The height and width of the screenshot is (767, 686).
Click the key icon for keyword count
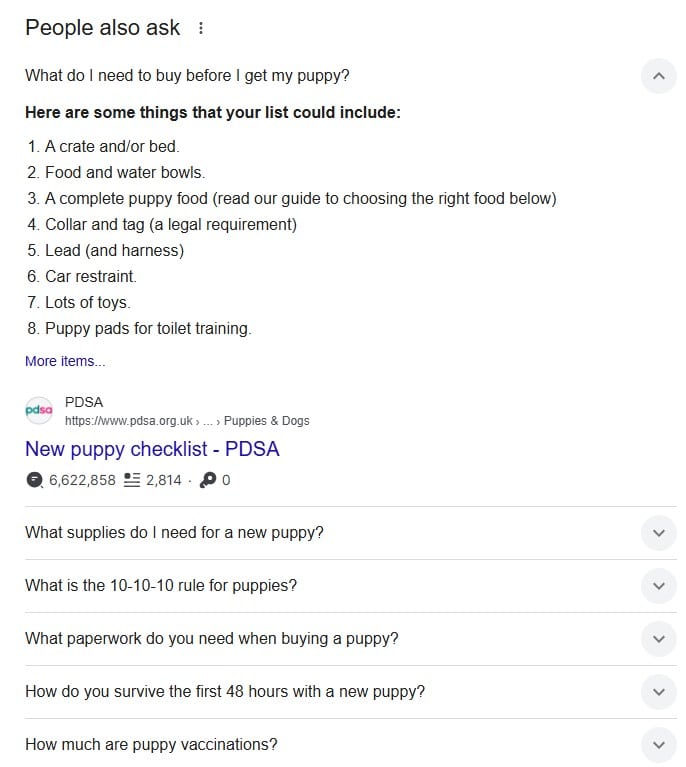pos(207,480)
